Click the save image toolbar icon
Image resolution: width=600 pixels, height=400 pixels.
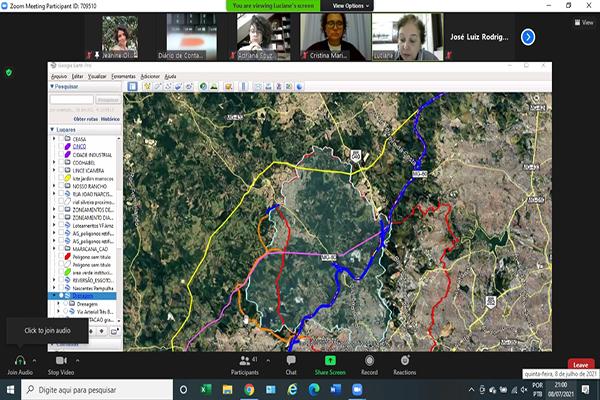pos(279,87)
